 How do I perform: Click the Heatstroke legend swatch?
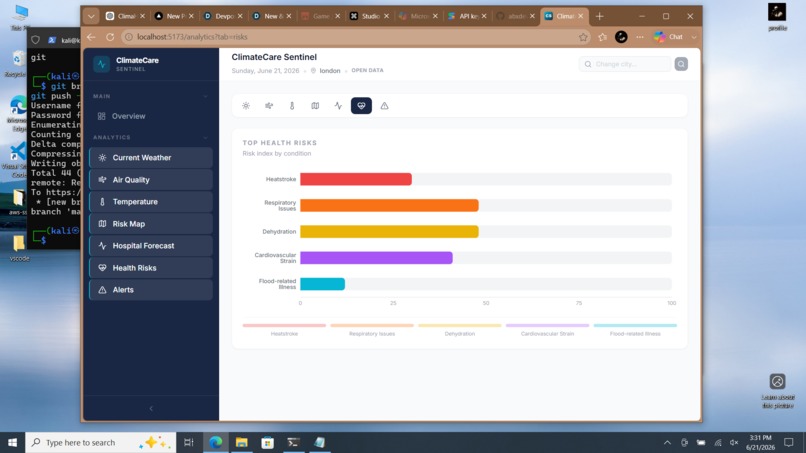click(x=284, y=325)
